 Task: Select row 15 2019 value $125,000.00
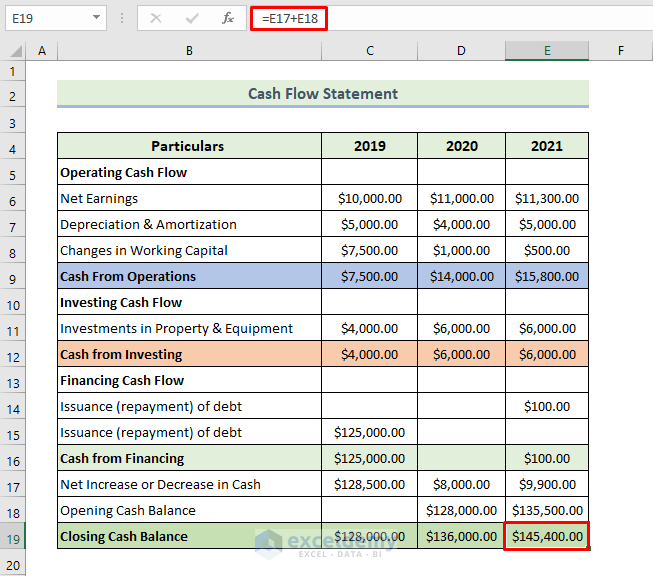(369, 432)
